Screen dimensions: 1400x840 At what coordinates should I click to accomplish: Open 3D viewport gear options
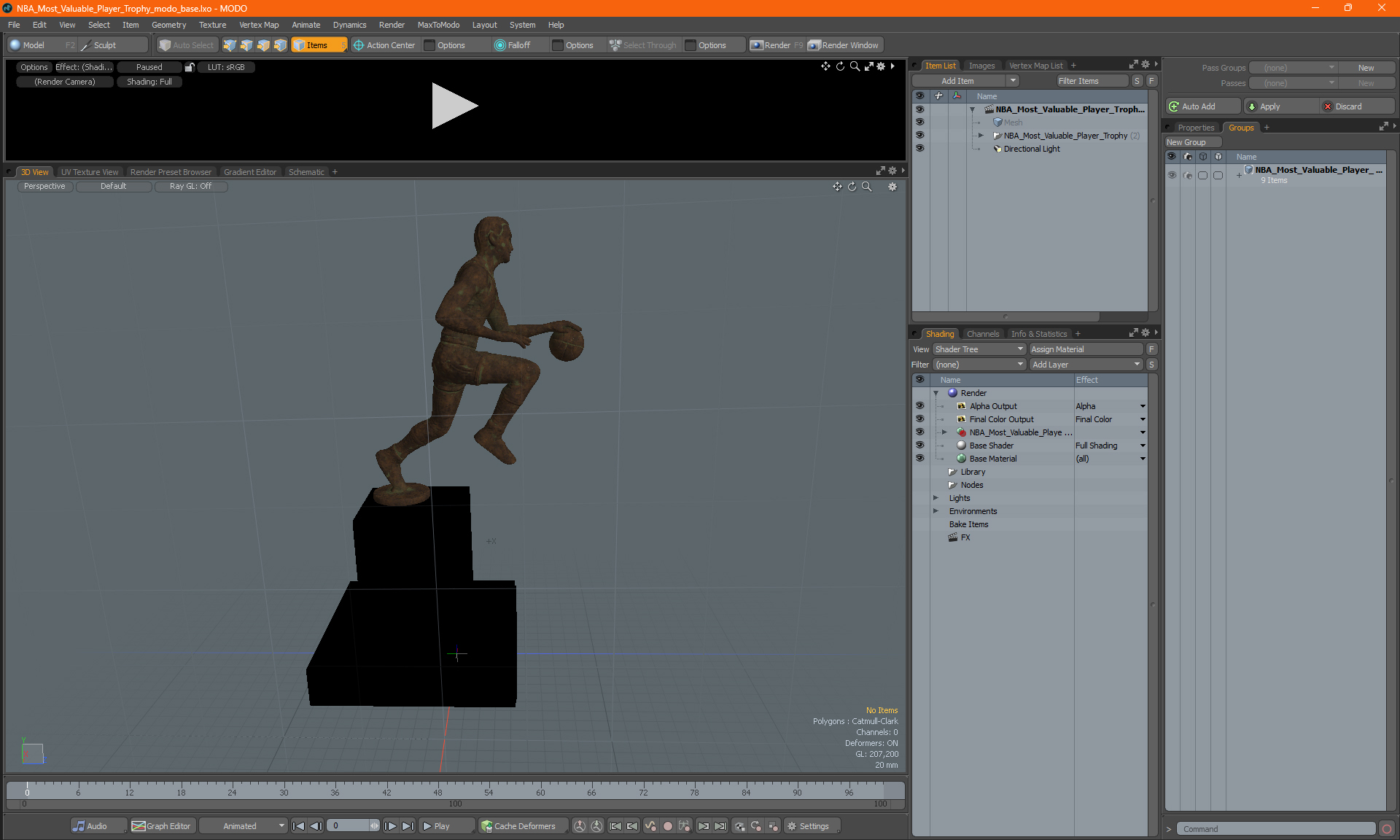[x=892, y=187]
